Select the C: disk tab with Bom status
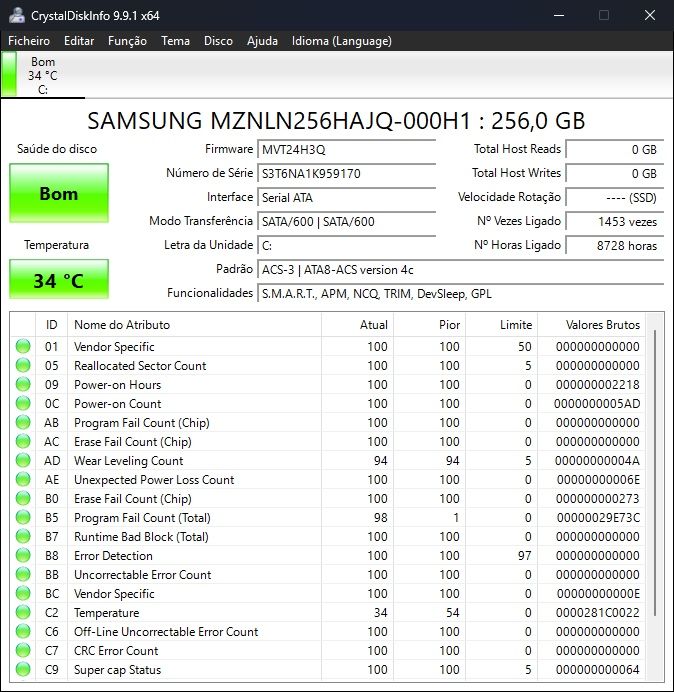674x692 pixels. pyautogui.click(x=43, y=75)
